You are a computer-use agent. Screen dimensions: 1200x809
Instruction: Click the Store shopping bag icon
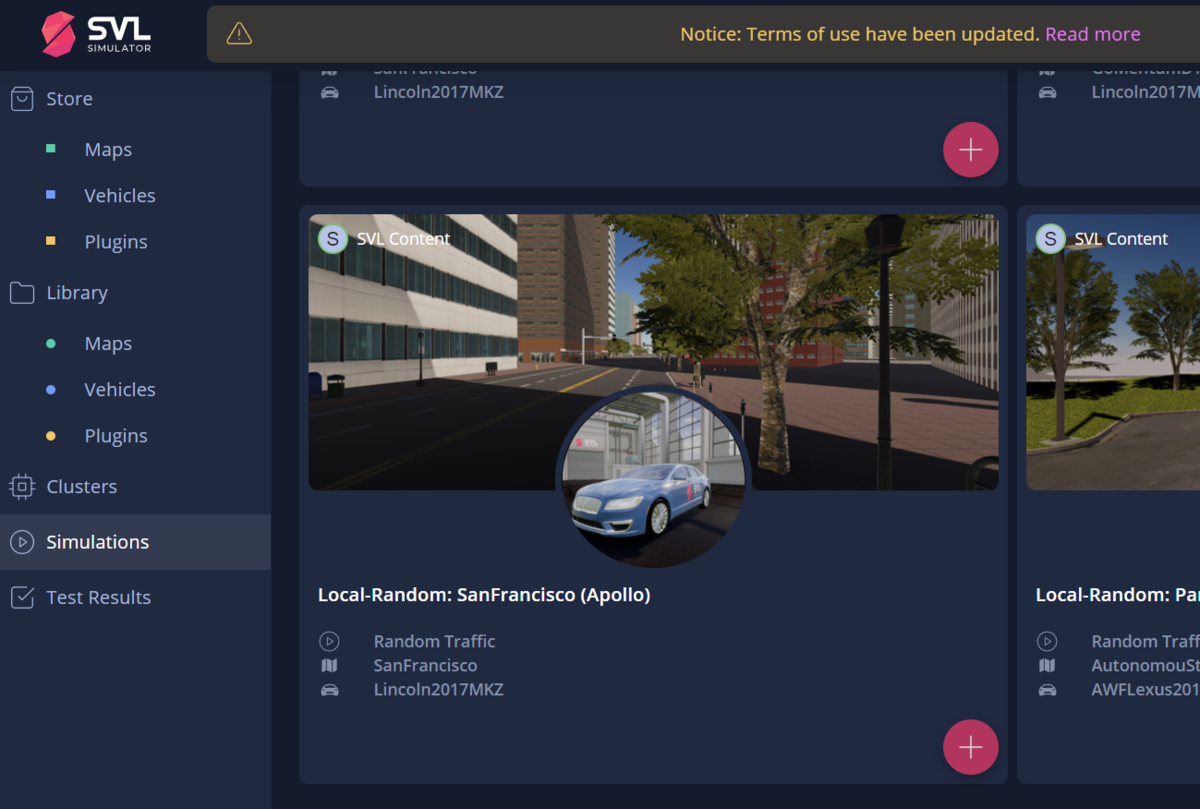pos(21,98)
